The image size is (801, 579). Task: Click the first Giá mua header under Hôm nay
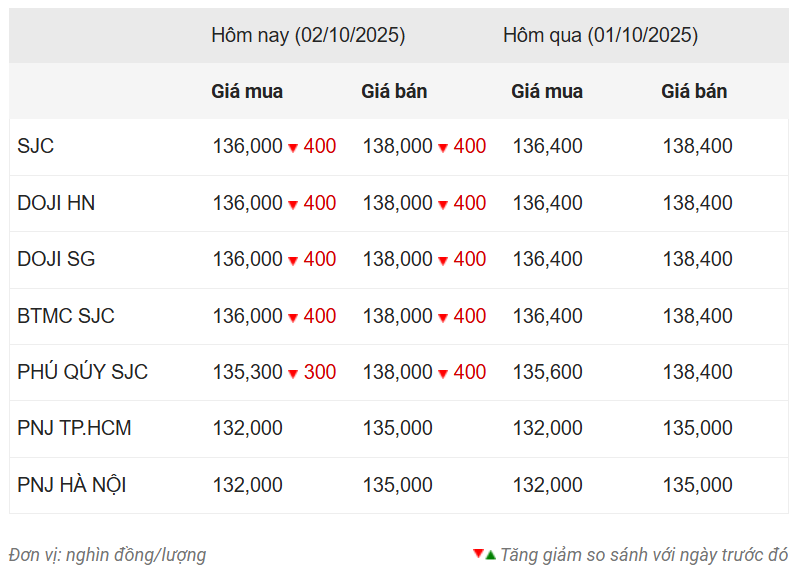pos(247,91)
